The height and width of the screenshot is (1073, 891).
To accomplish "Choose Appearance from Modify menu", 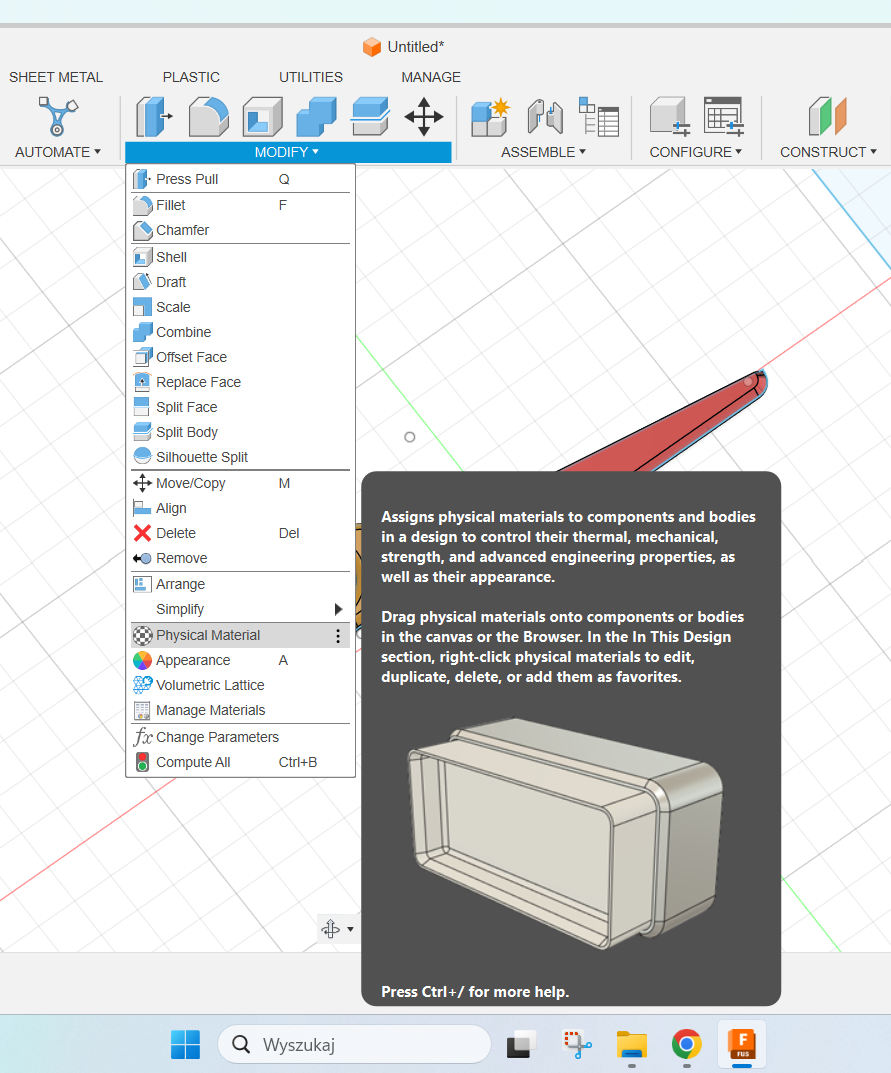I will click(240, 660).
